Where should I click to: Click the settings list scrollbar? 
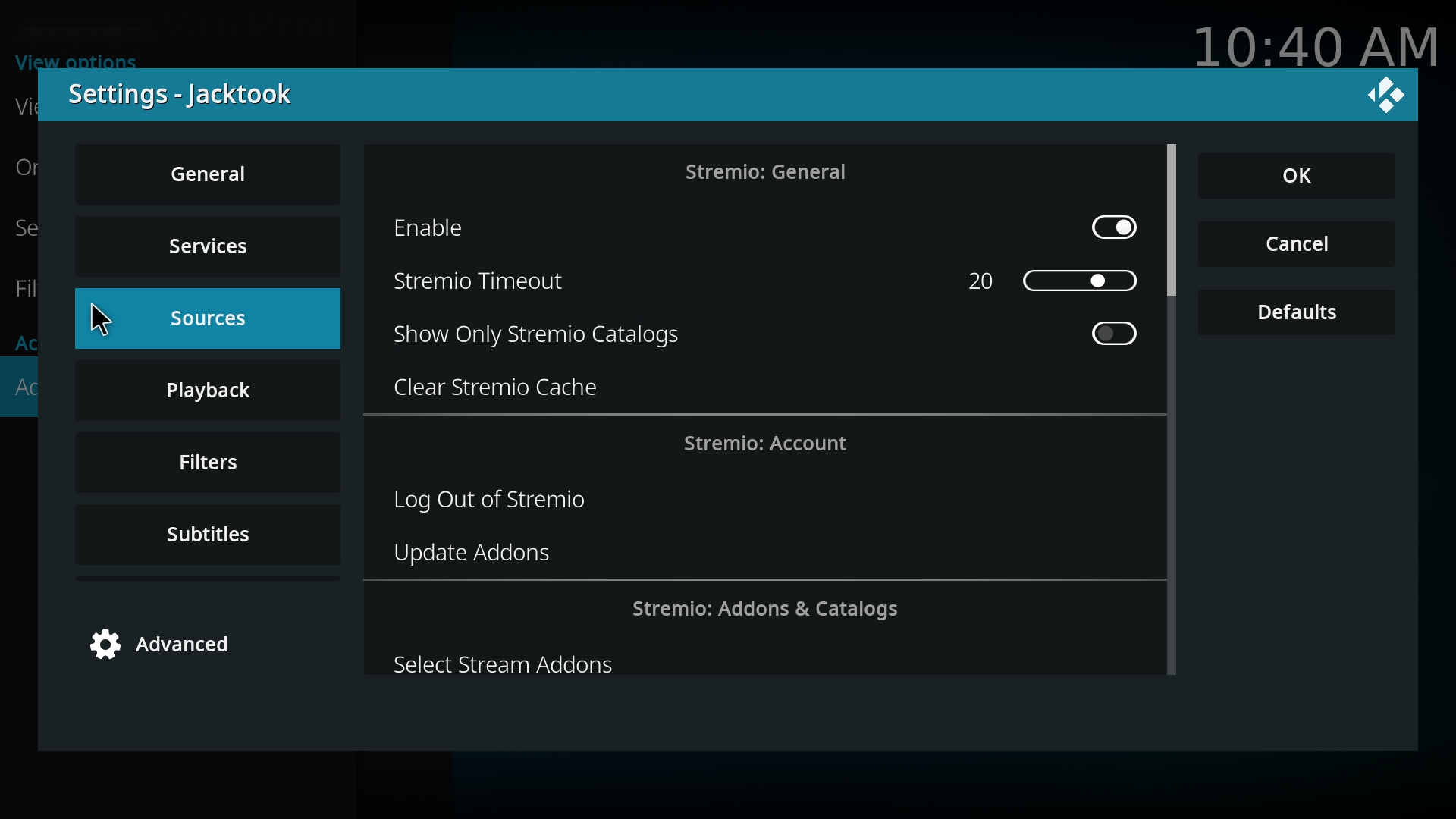coord(1172,409)
